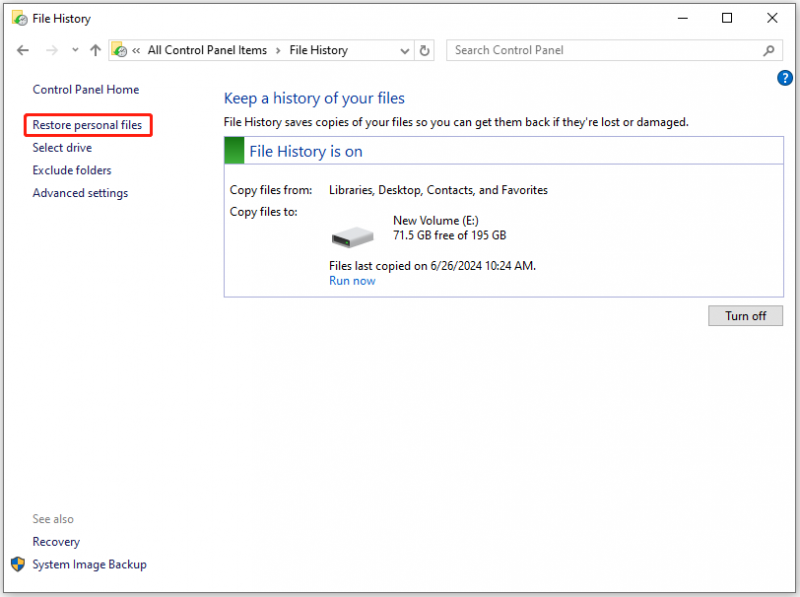
Task: Click the File History address bar icon
Action: pos(119,50)
